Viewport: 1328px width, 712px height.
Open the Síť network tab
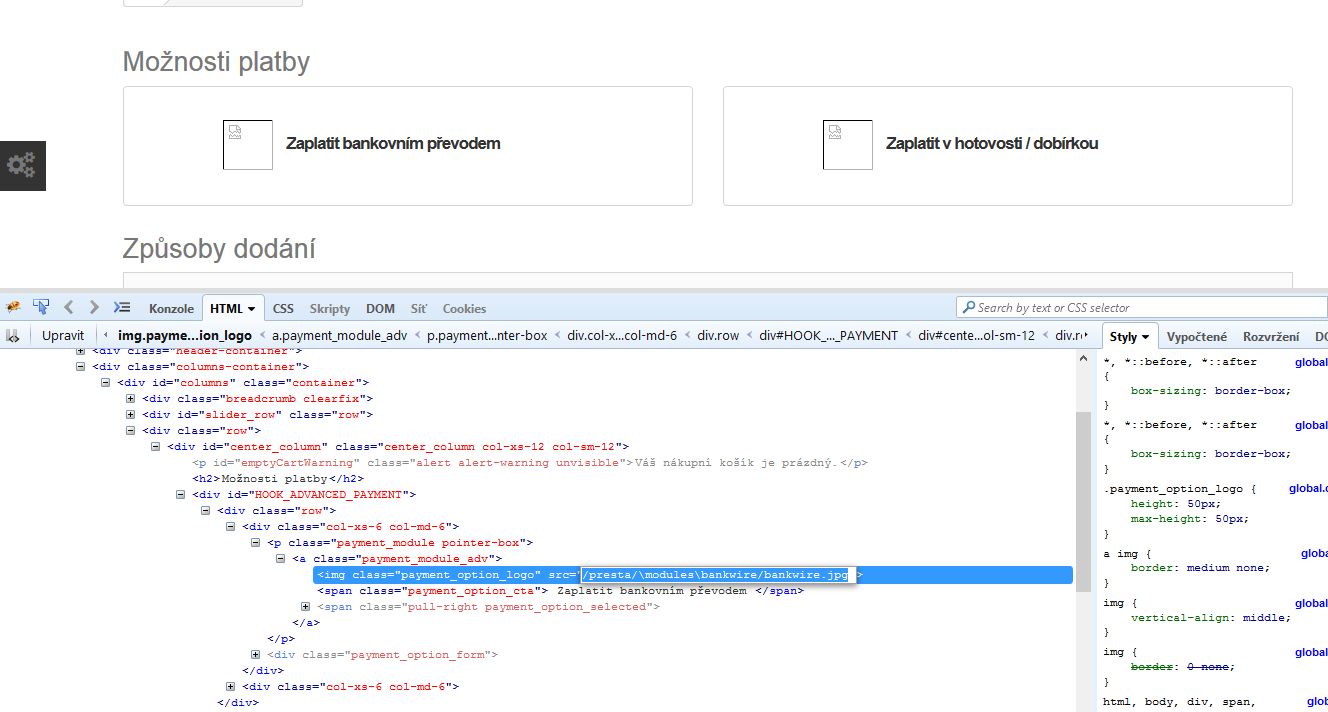418,308
